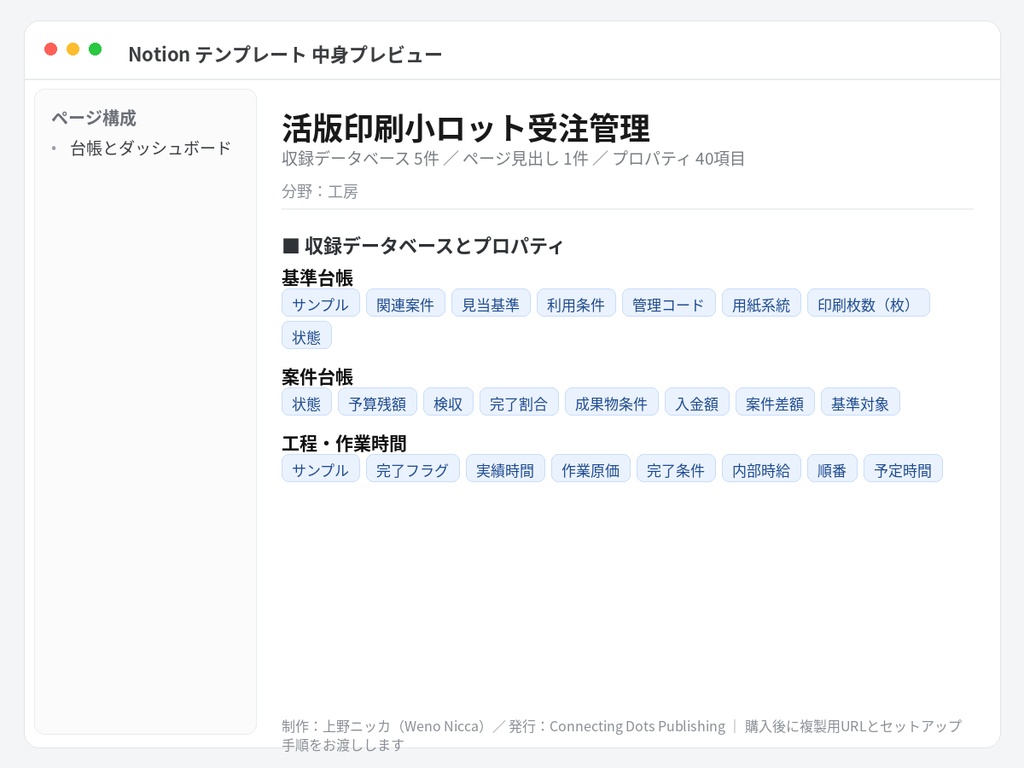The height and width of the screenshot is (768, 1024).
Task: Select the 利用条件 tag
Action: coord(576,303)
